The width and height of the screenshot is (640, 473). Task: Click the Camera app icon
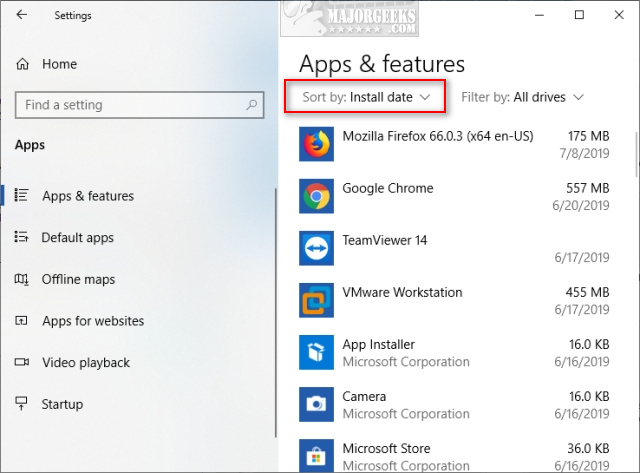pyautogui.click(x=316, y=404)
